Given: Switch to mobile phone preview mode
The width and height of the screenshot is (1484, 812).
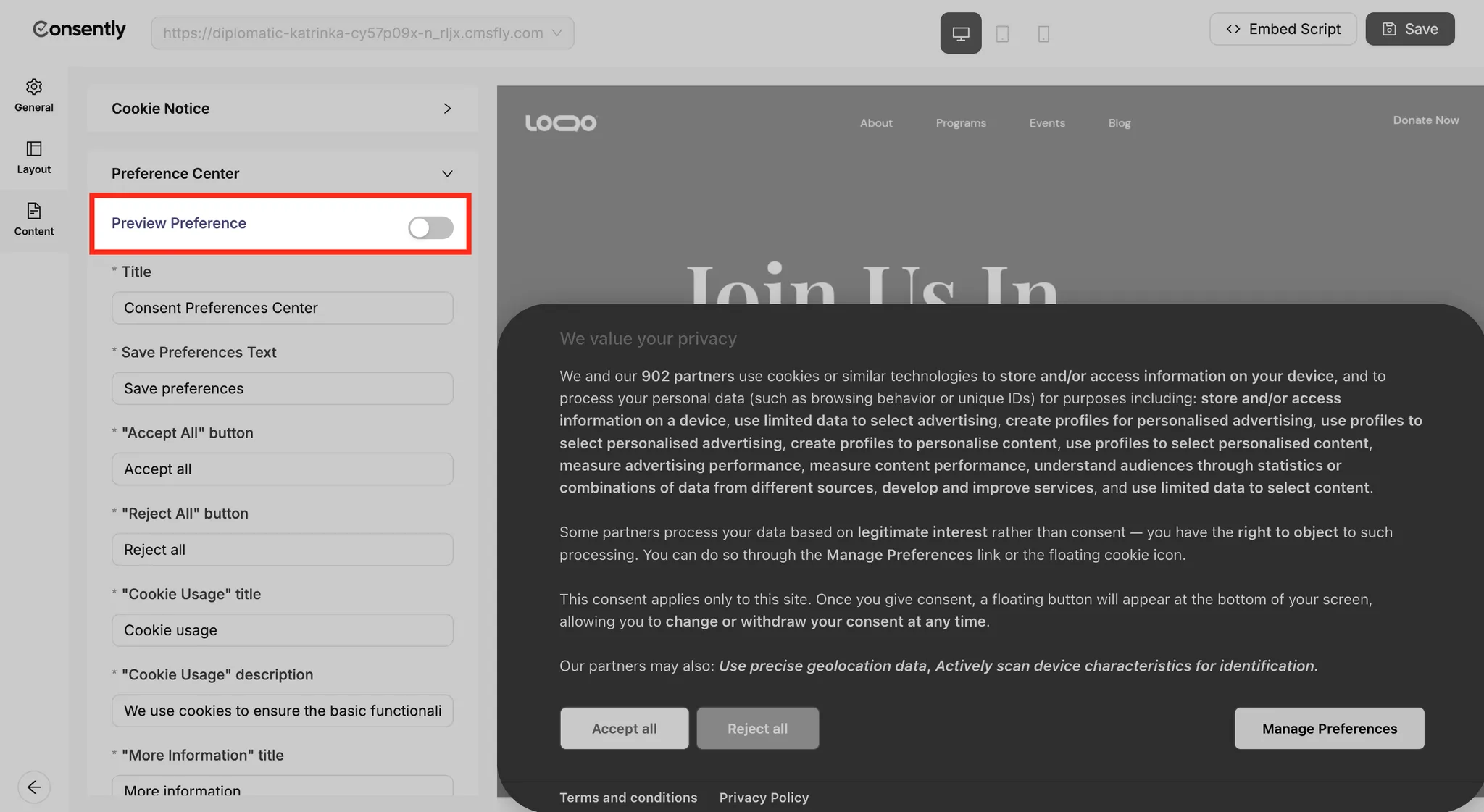Looking at the screenshot, I should 1043,33.
